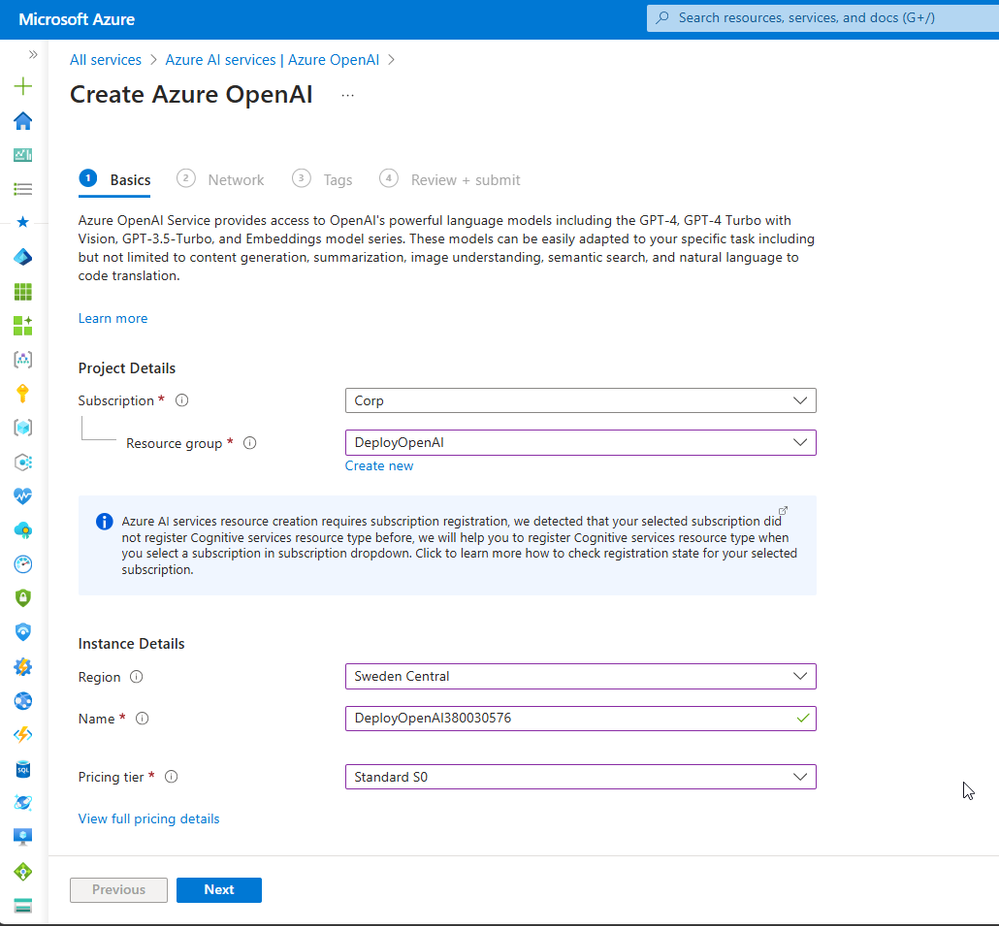999x926 pixels.
Task: Open Virtual machines monitor icon
Action: (23, 837)
